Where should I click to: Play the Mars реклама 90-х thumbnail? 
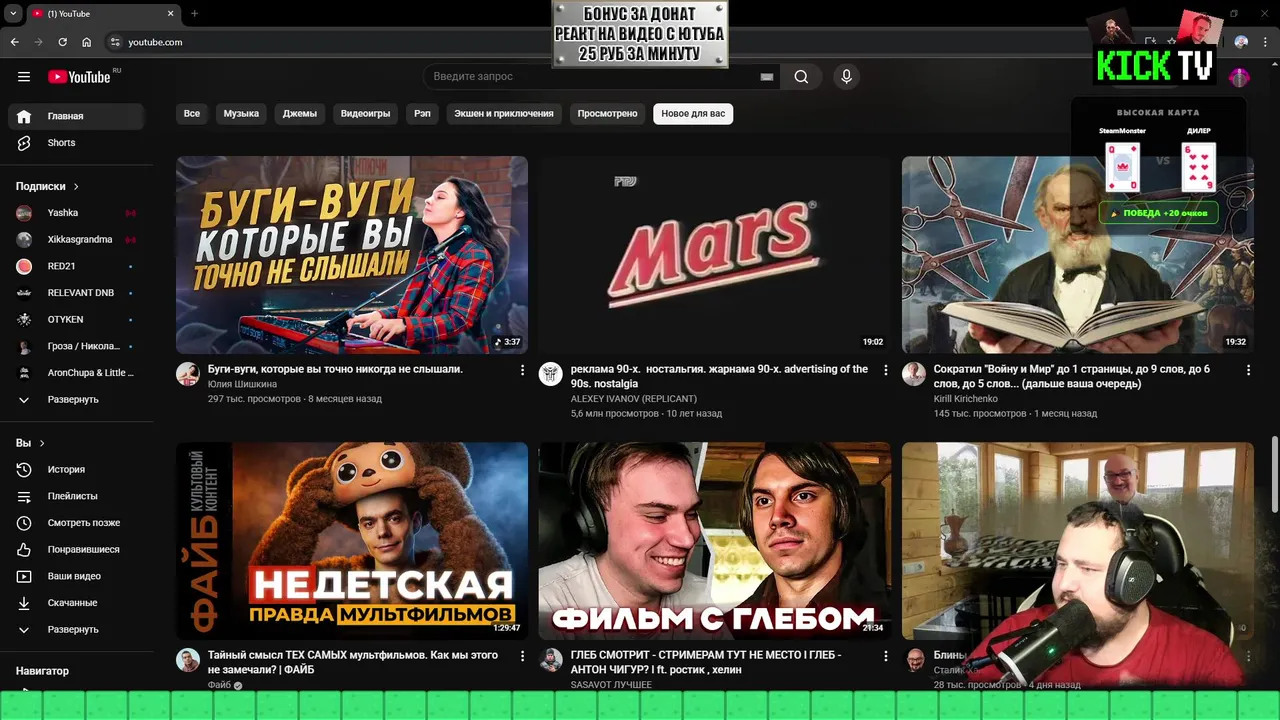pyautogui.click(x=715, y=254)
